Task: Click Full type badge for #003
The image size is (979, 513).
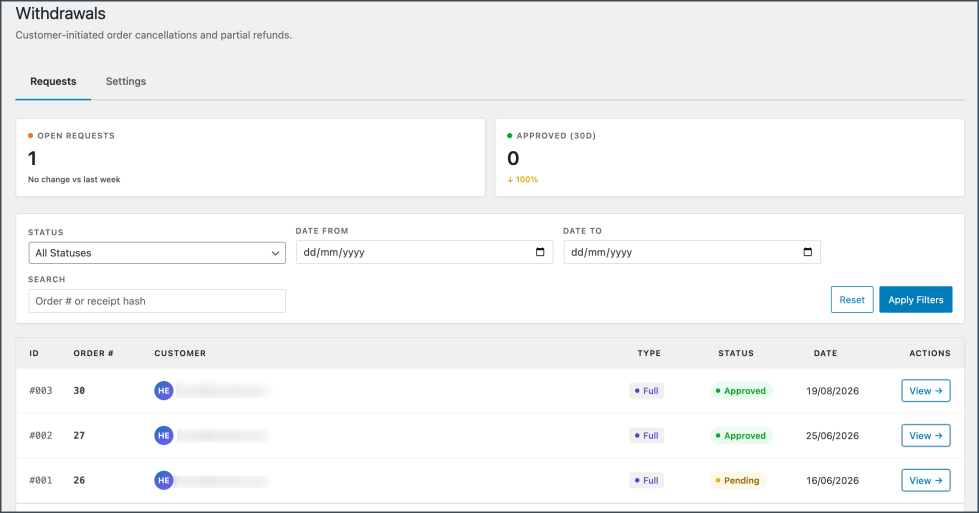Action: coord(646,391)
